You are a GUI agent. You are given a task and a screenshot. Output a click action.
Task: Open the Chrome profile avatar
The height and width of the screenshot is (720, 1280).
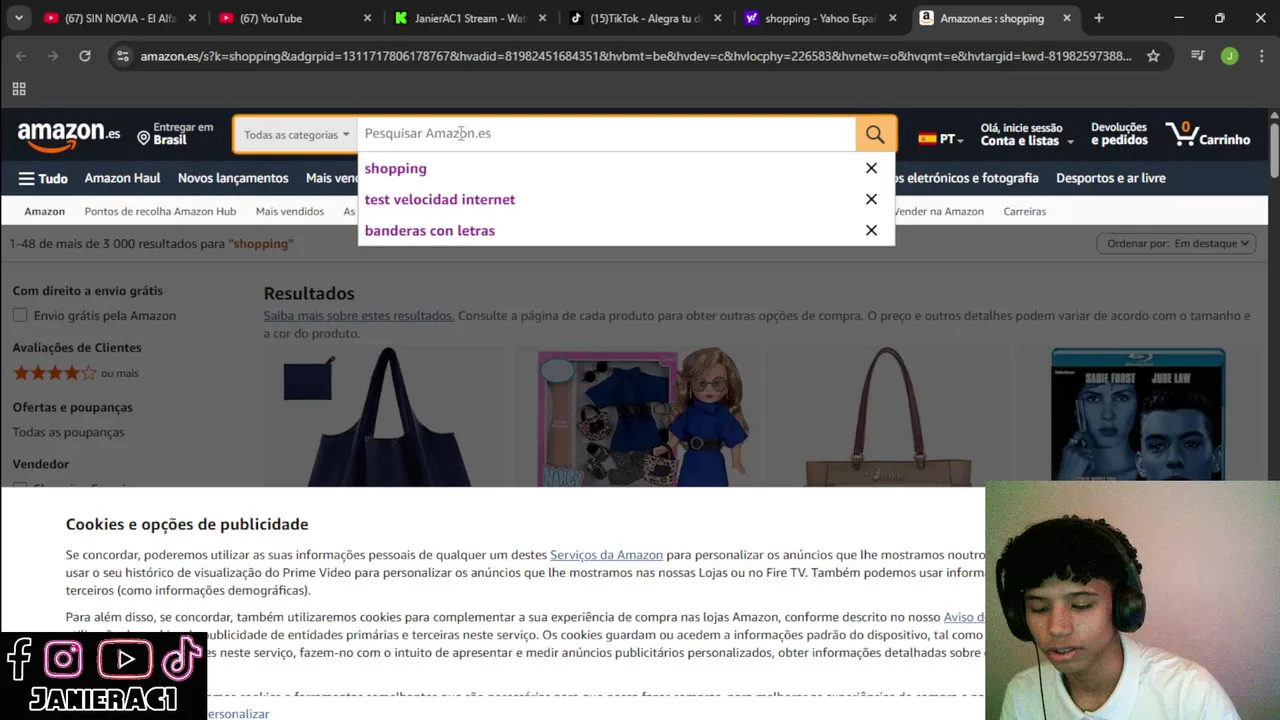point(1229,56)
